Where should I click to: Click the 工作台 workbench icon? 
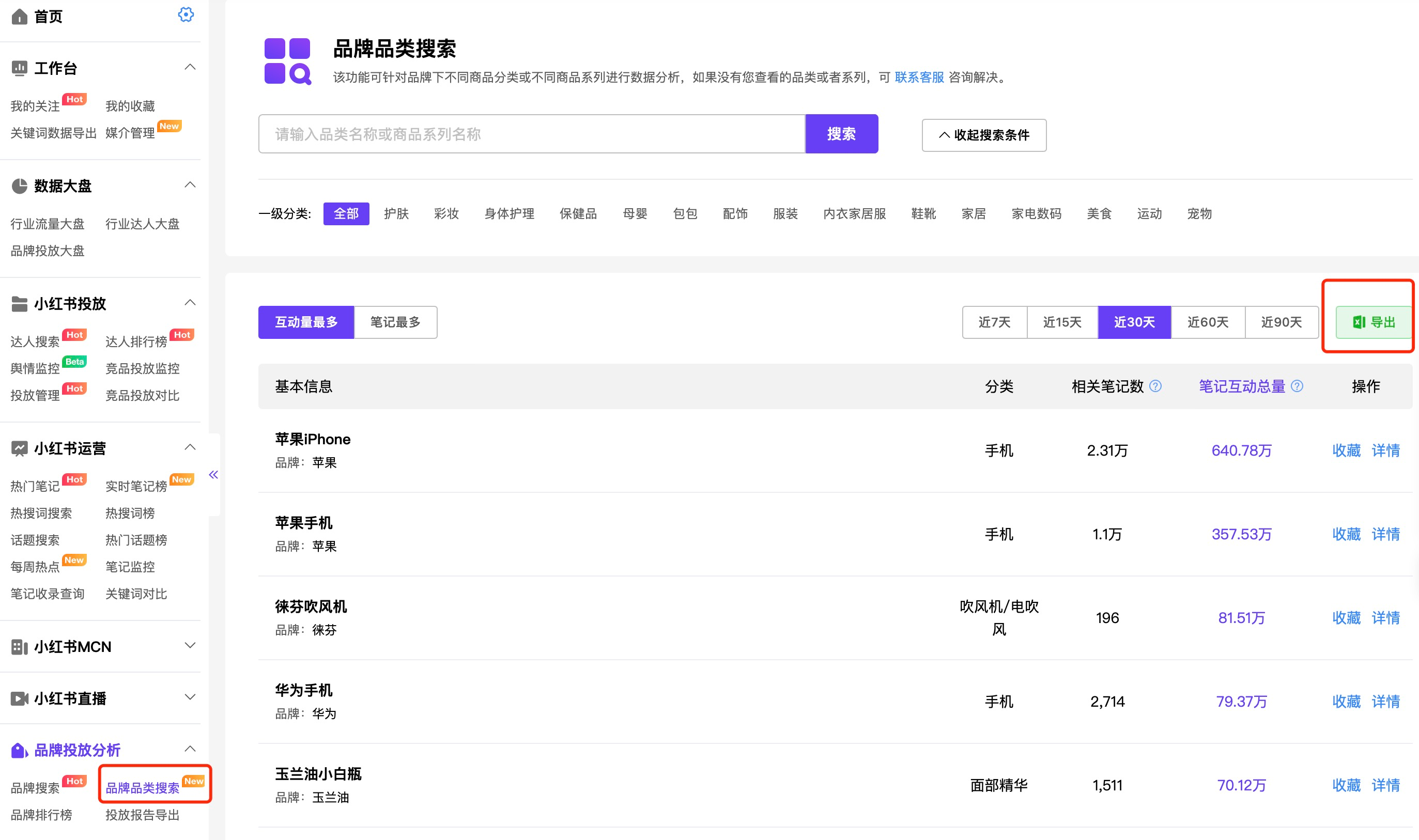click(x=19, y=69)
